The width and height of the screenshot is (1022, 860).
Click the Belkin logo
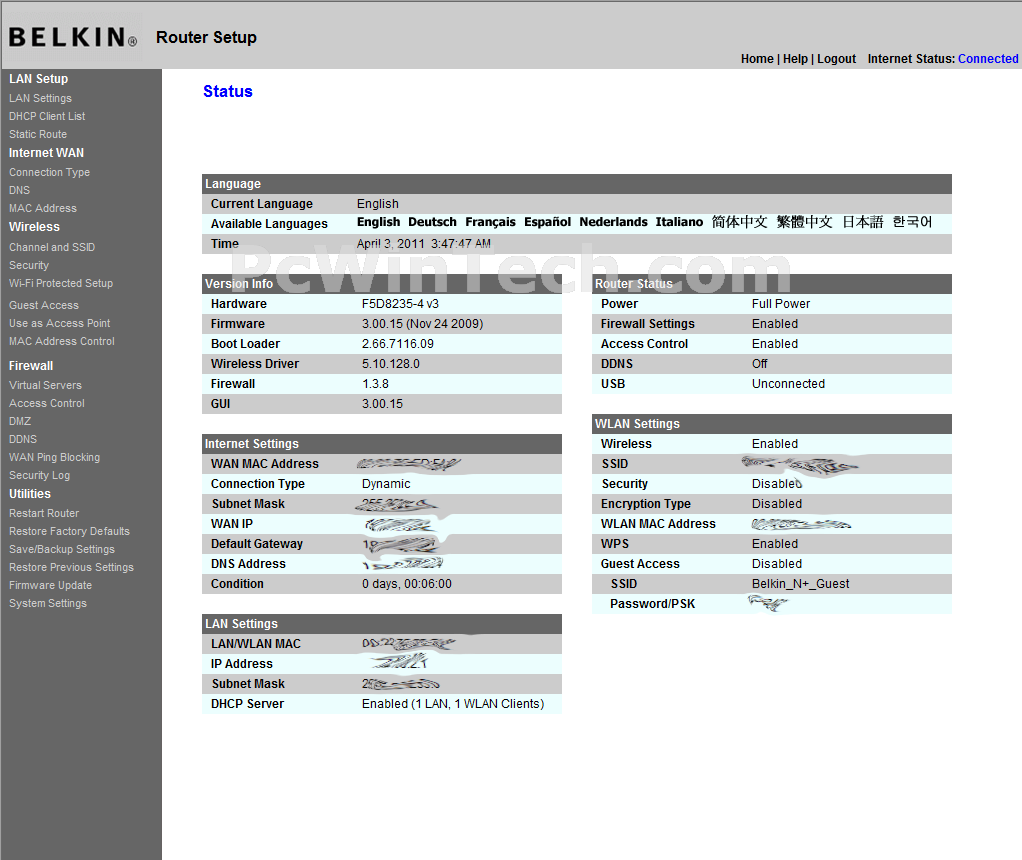[73, 37]
